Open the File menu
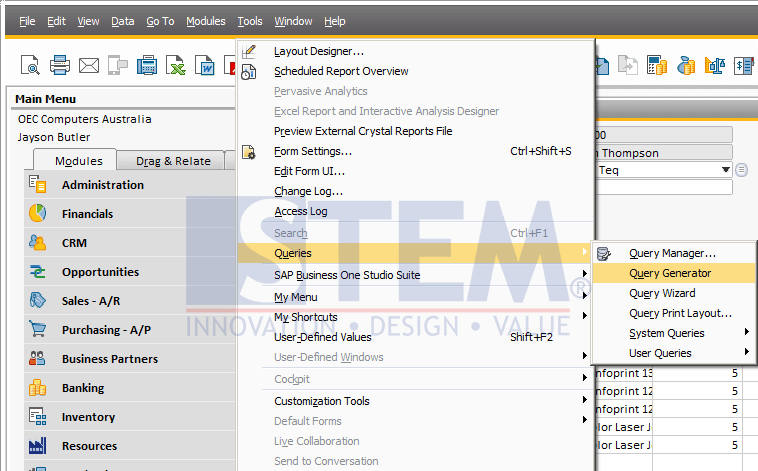 click(x=27, y=21)
